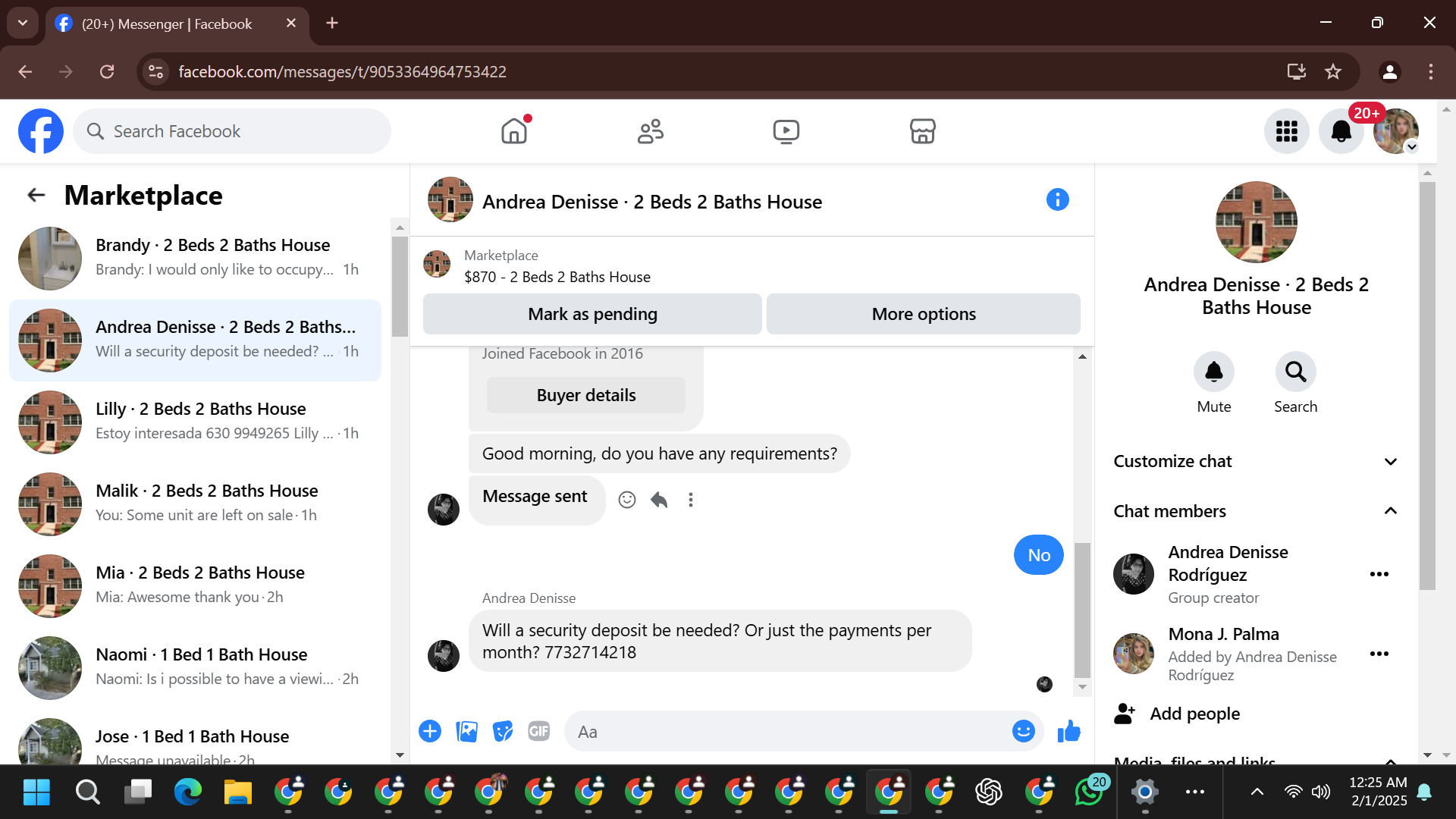1456x819 pixels.
Task: Open conversation information (blue i icon)
Action: point(1058,199)
